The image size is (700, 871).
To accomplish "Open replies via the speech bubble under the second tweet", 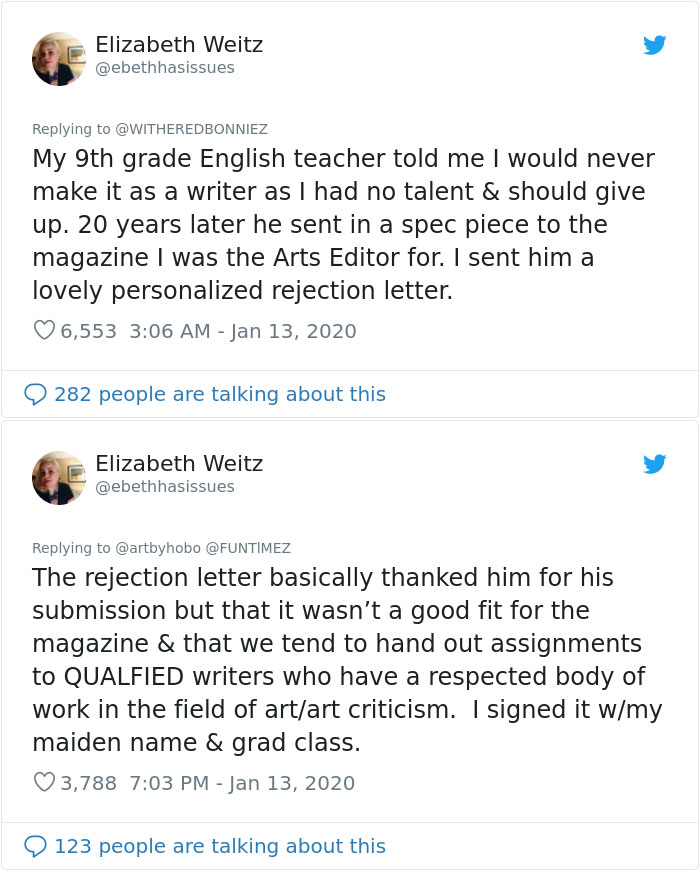I will [x=34, y=846].
